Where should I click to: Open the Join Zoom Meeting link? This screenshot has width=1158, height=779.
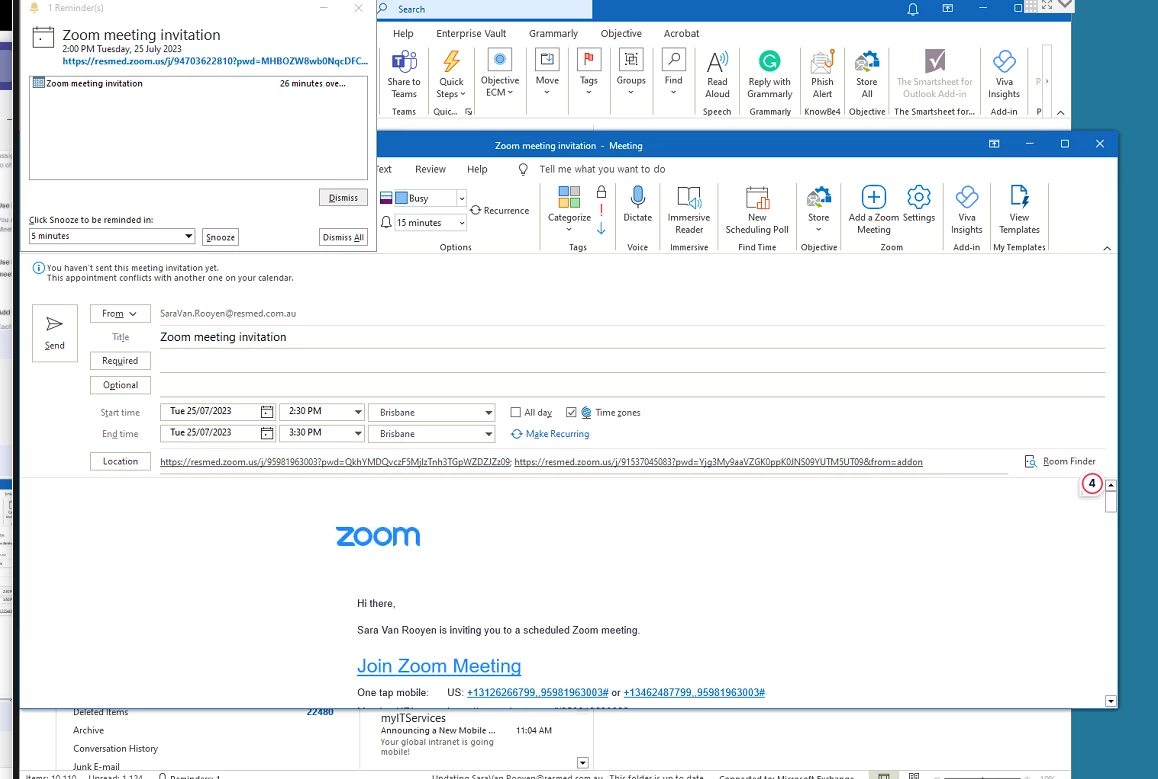tap(439, 666)
